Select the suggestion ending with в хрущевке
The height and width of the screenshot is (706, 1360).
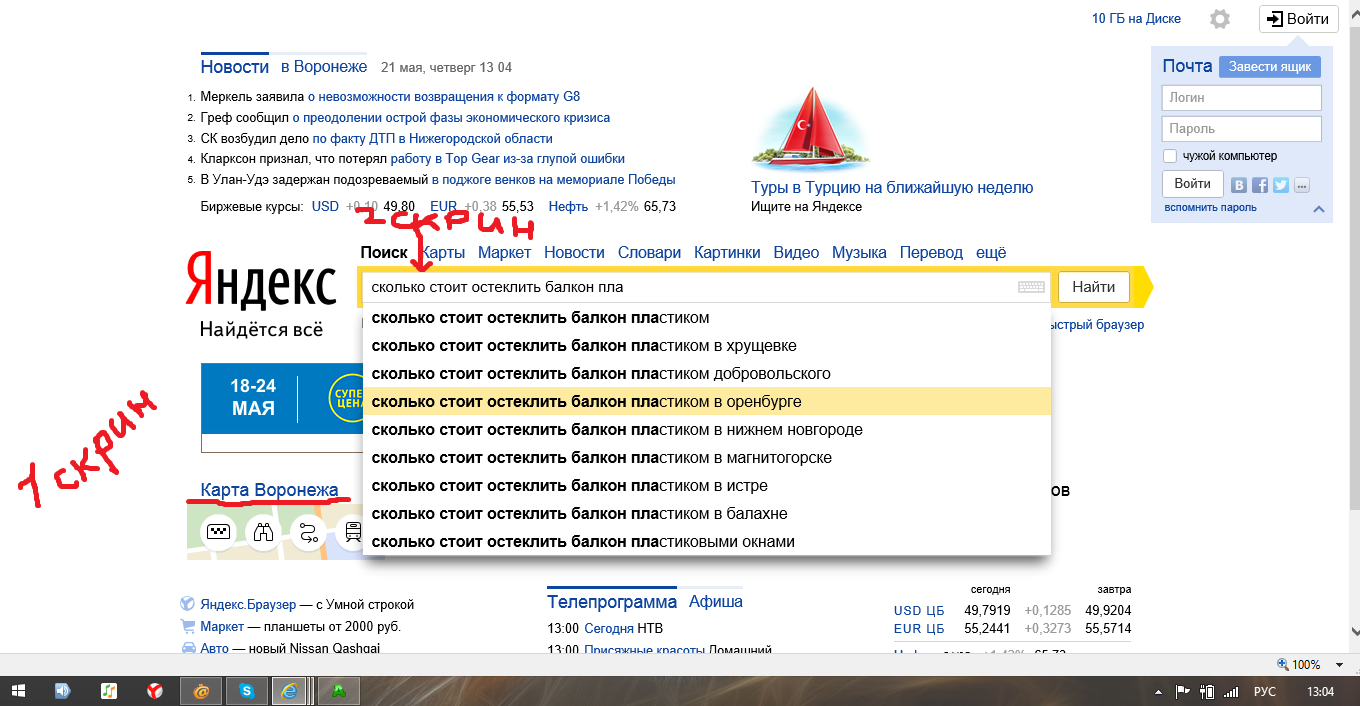[x=707, y=346]
